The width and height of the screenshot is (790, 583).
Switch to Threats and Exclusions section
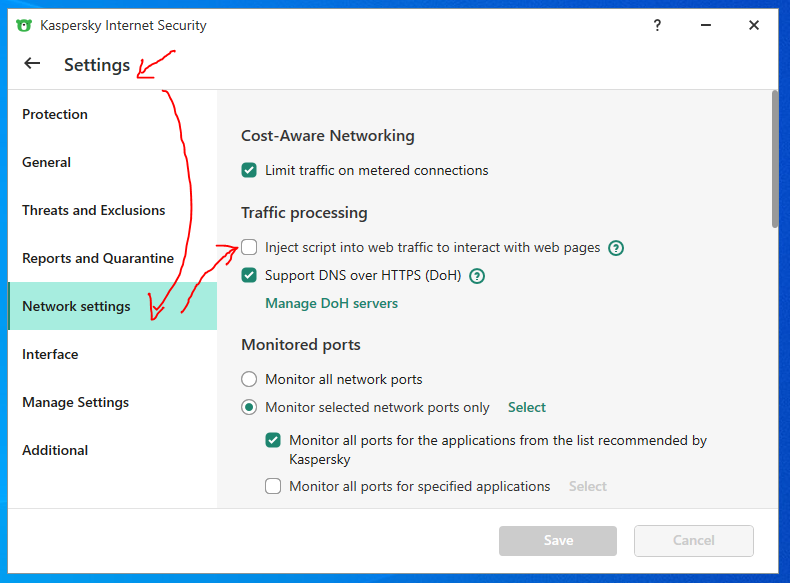(x=93, y=211)
